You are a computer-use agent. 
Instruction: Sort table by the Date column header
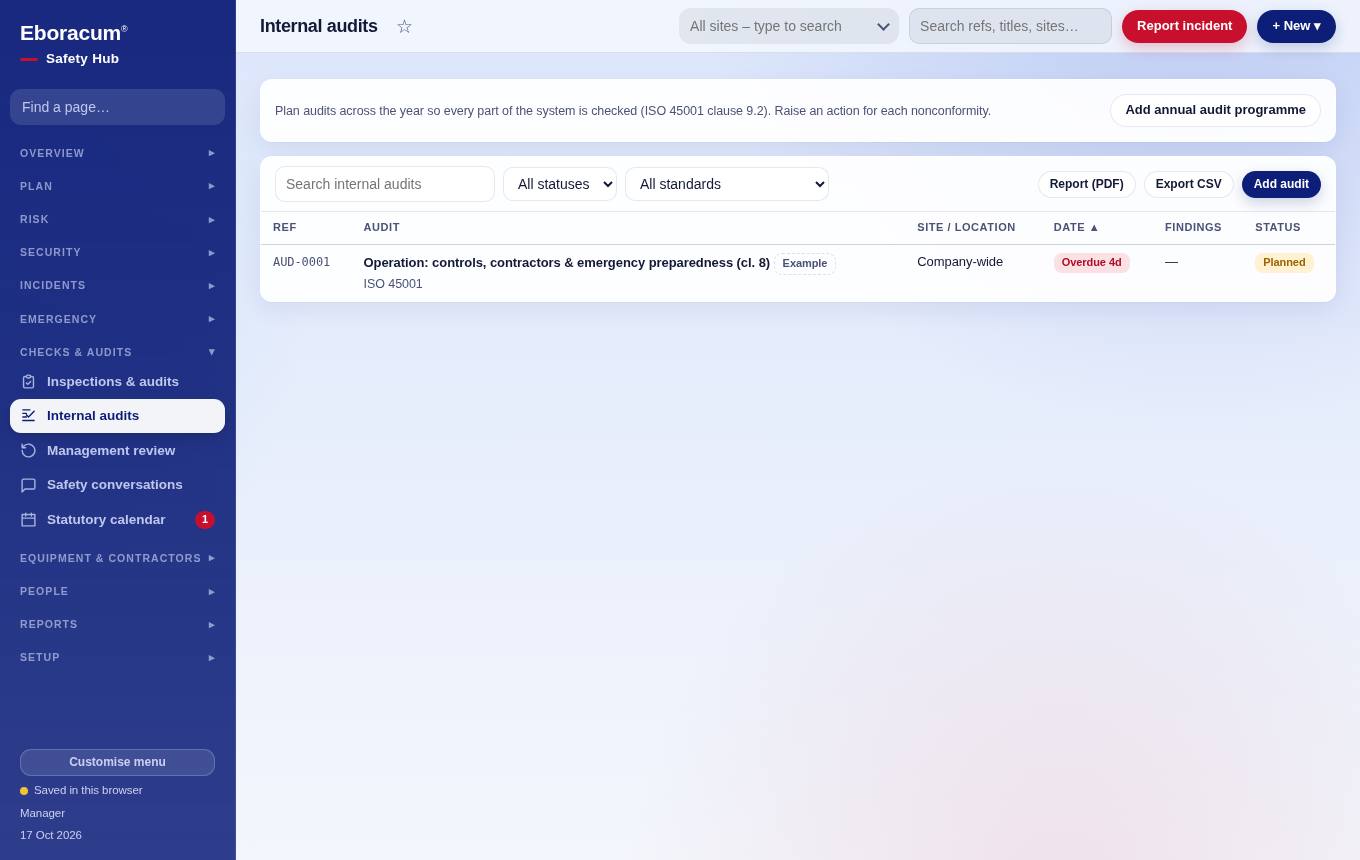point(1076,227)
